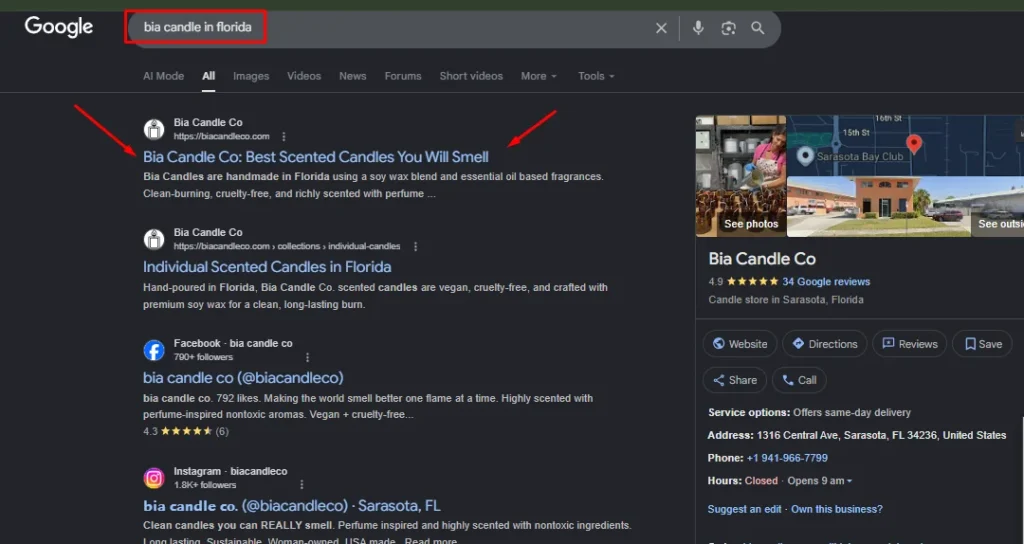Clear the search box with X icon

tap(661, 28)
